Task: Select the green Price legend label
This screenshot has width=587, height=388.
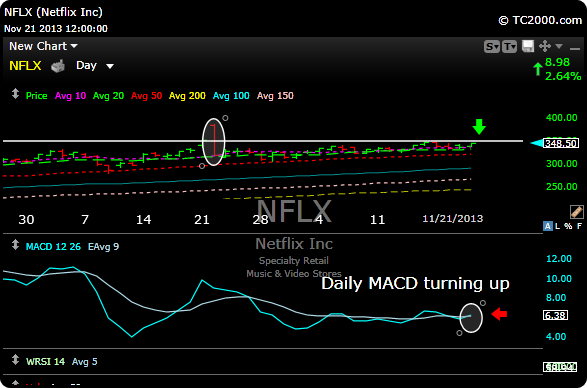Action: 36,96
